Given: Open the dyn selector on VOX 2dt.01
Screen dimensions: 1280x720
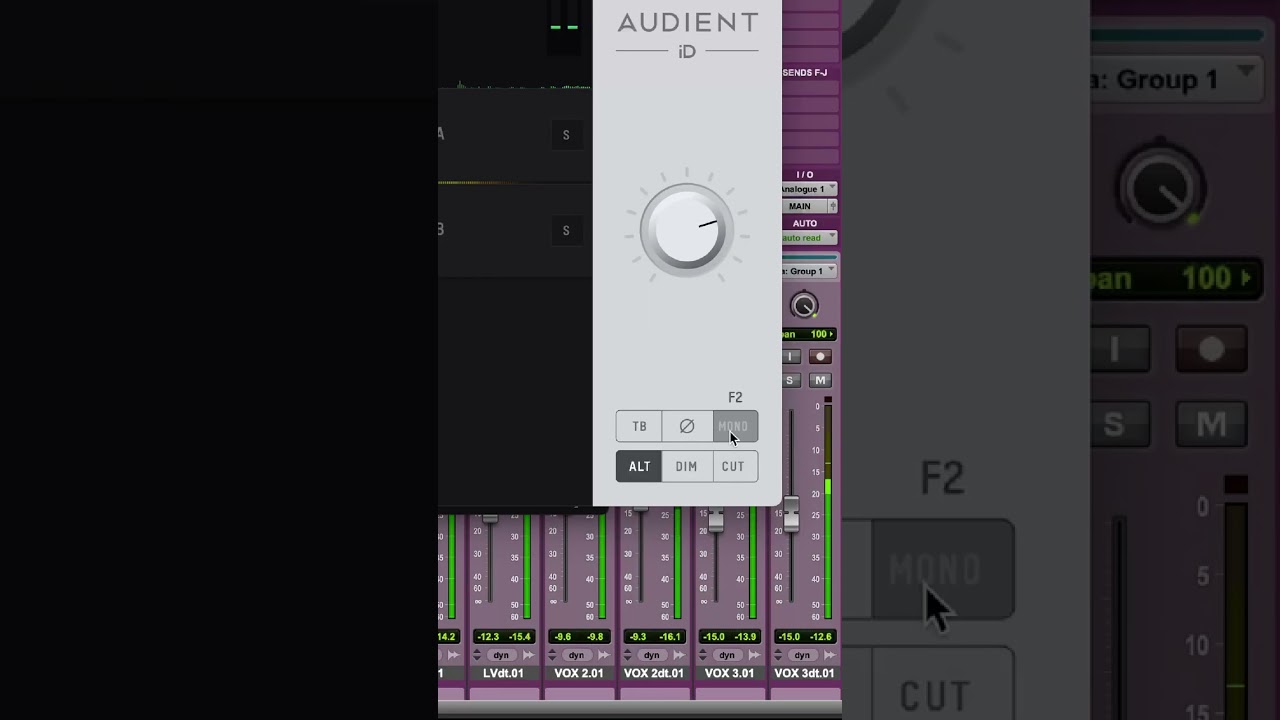Looking at the screenshot, I should click(652, 655).
